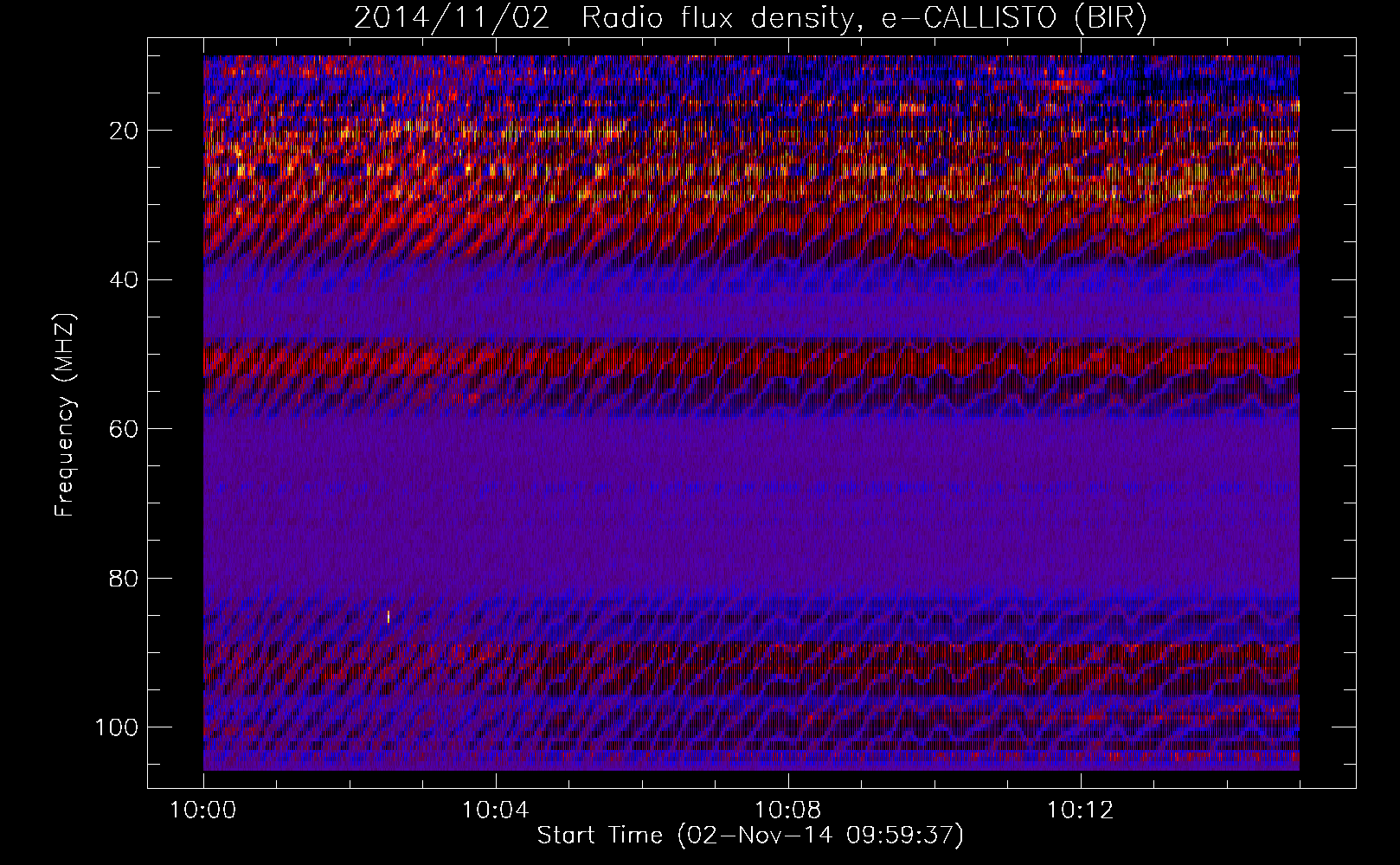1400x865 pixels.
Task: Click the '10:08' time tick label
Action: 788,811
